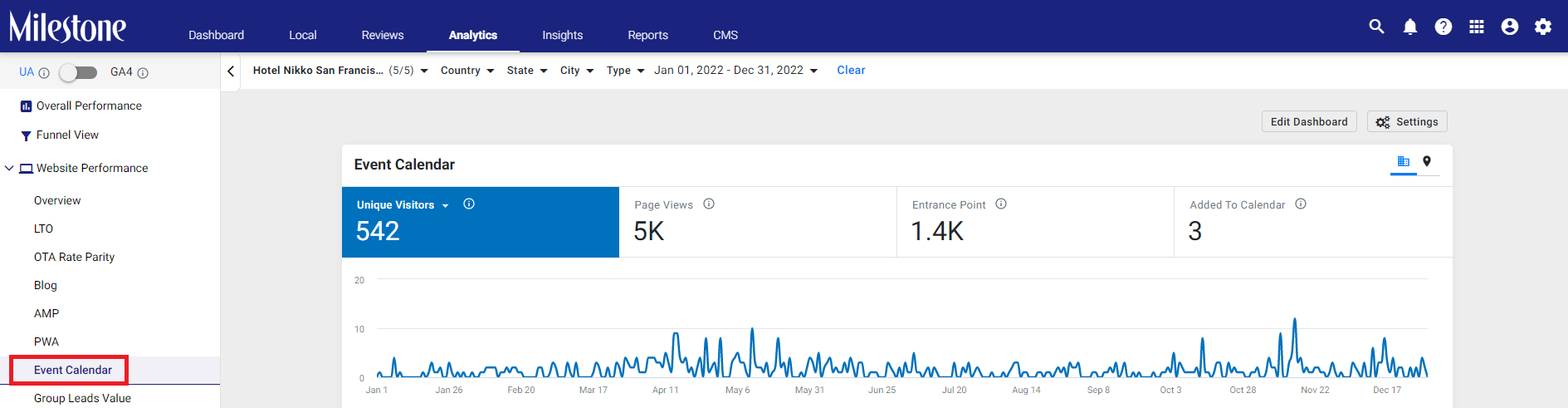Open the Country filter dropdown
The image size is (1568, 408).
tap(467, 71)
